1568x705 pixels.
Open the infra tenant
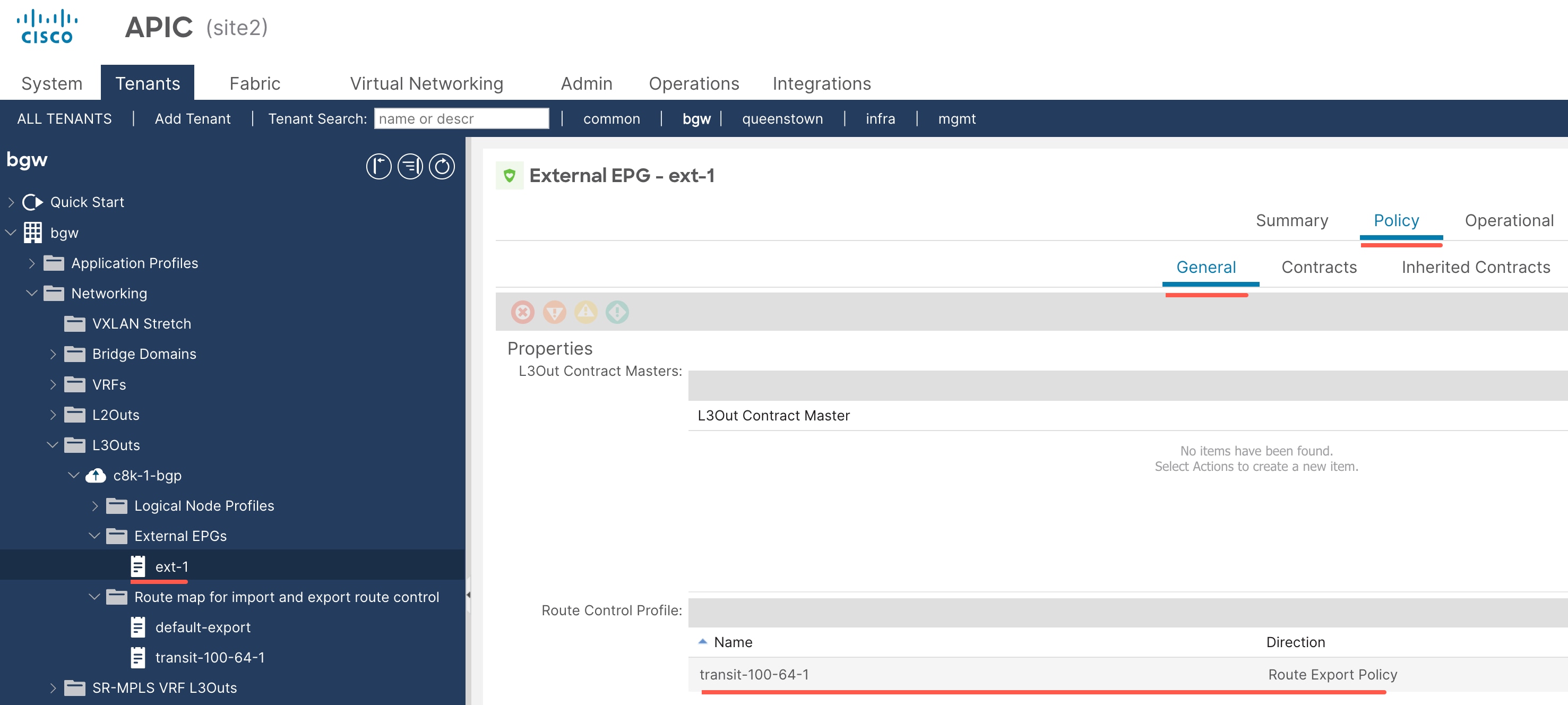pyautogui.click(x=880, y=119)
